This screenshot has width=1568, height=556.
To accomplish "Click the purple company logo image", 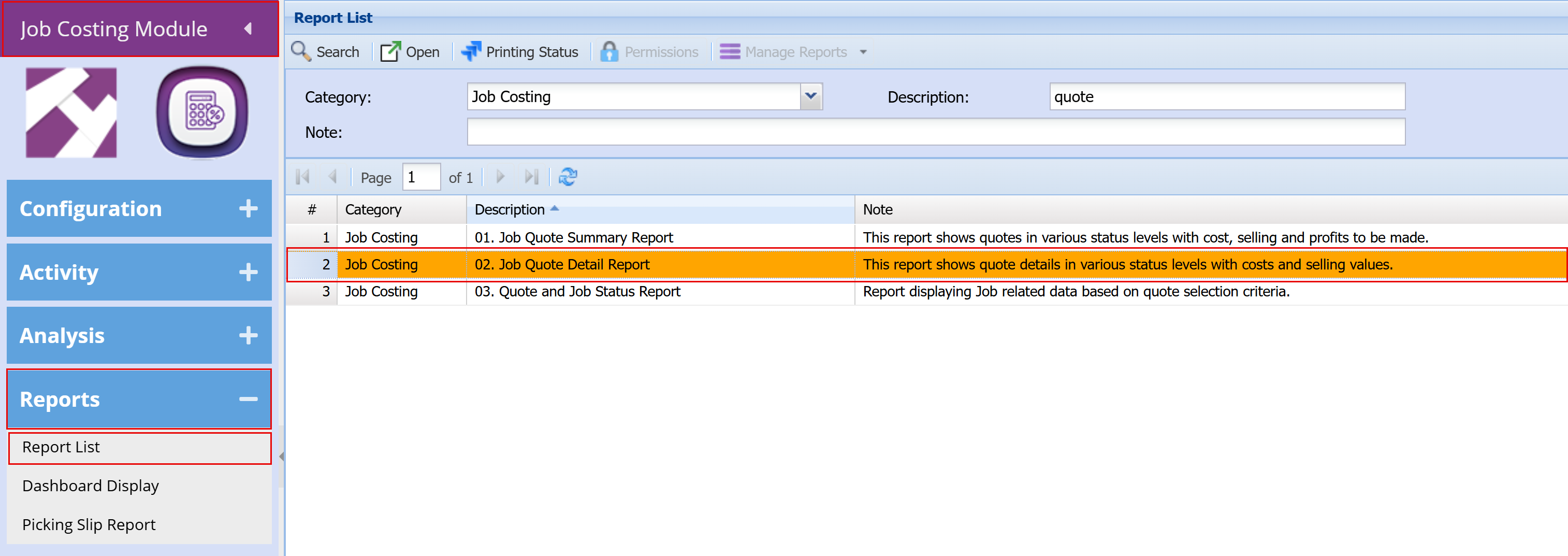I will (71, 112).
